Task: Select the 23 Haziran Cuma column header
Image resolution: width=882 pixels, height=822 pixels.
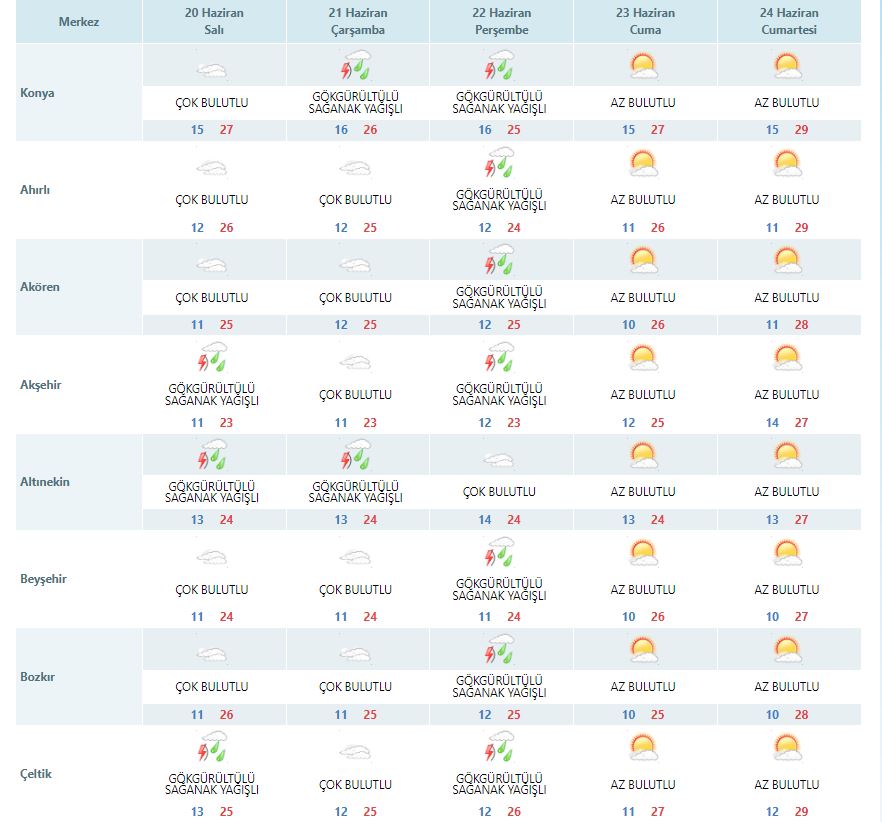Action: click(x=642, y=21)
